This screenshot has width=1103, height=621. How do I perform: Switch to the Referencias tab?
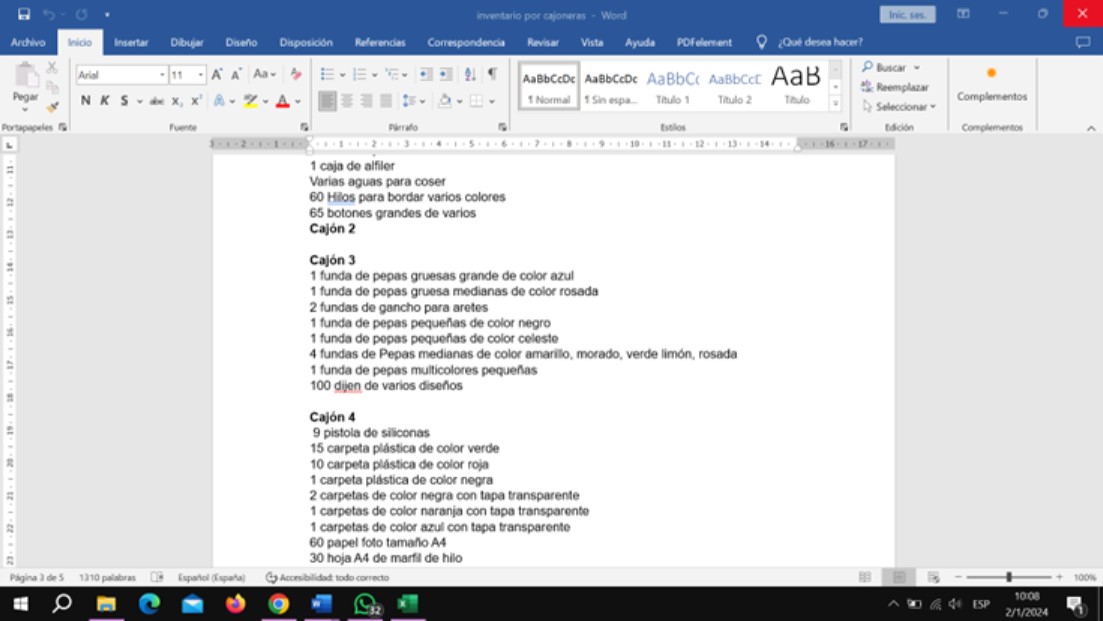point(380,43)
